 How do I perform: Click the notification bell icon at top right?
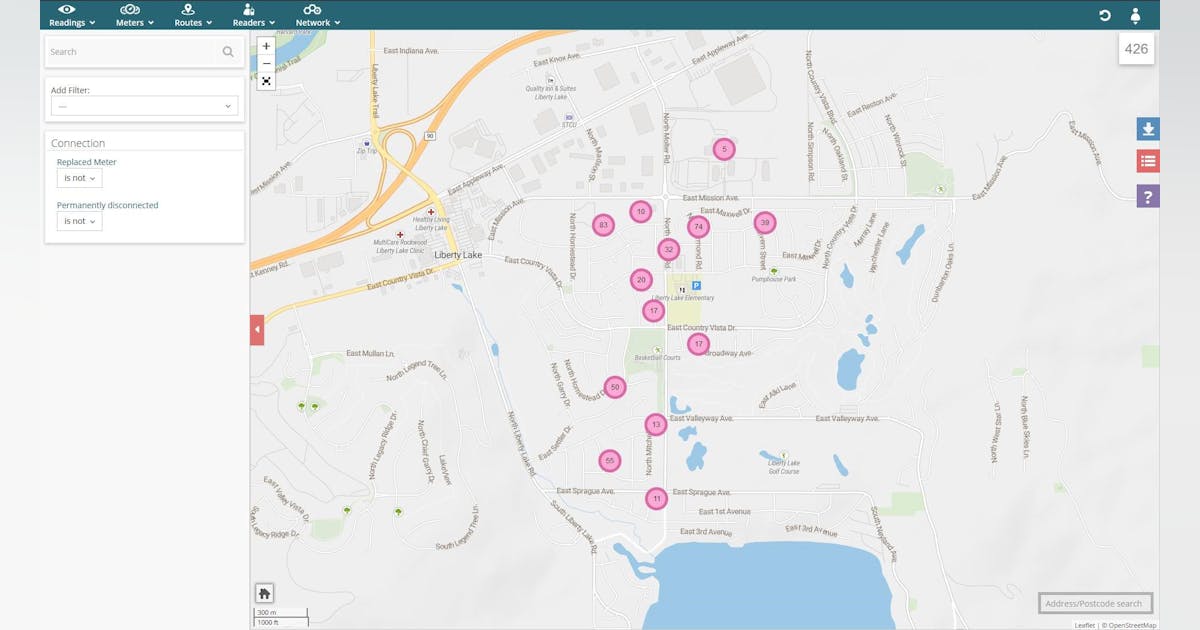(1135, 15)
